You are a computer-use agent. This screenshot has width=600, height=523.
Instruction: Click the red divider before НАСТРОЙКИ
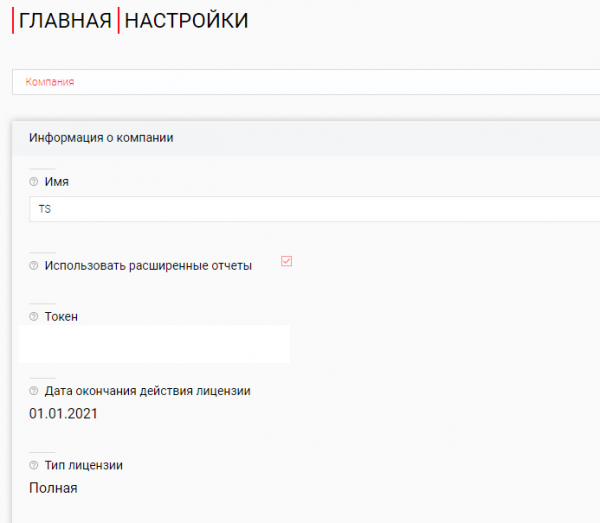(118, 21)
